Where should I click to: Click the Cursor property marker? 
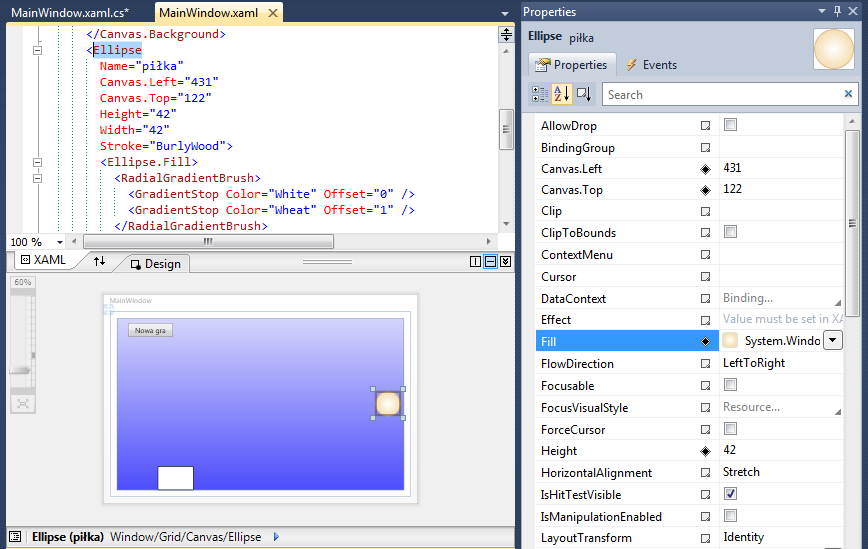[705, 277]
